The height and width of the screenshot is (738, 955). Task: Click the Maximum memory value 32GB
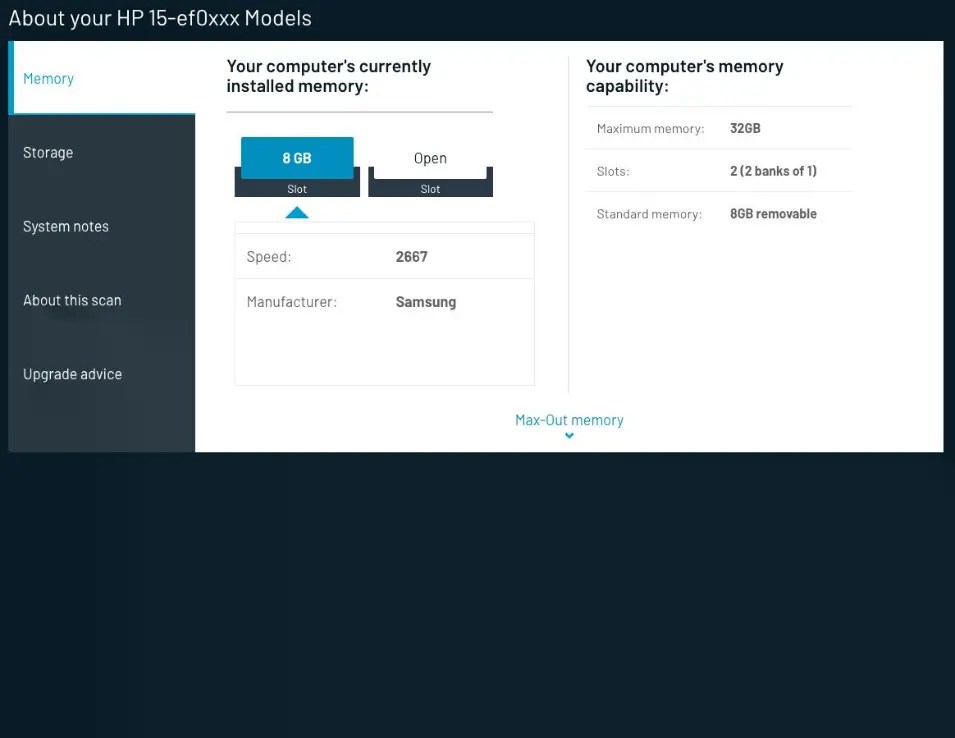[x=745, y=128]
